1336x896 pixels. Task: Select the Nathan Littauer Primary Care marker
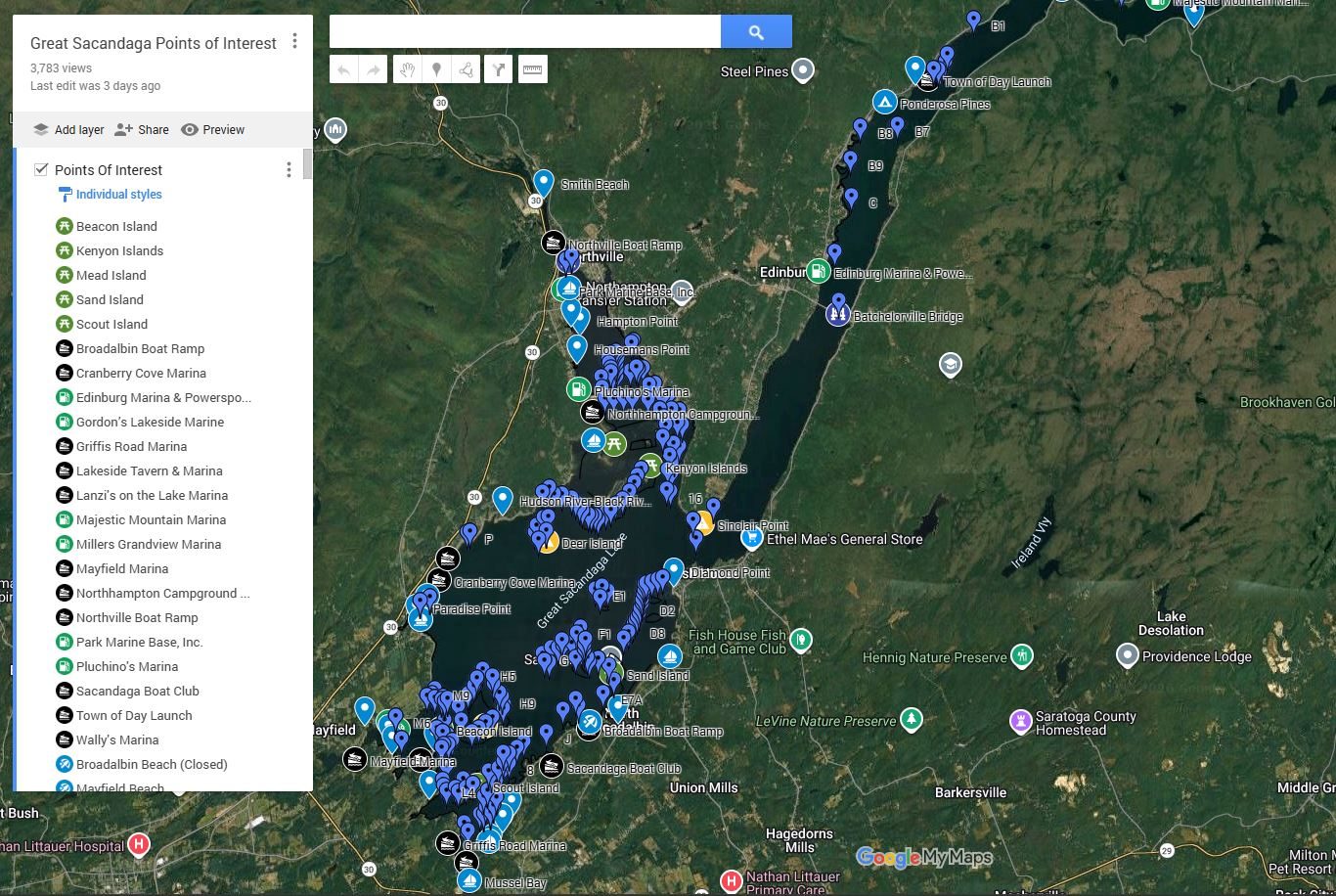[x=731, y=881]
